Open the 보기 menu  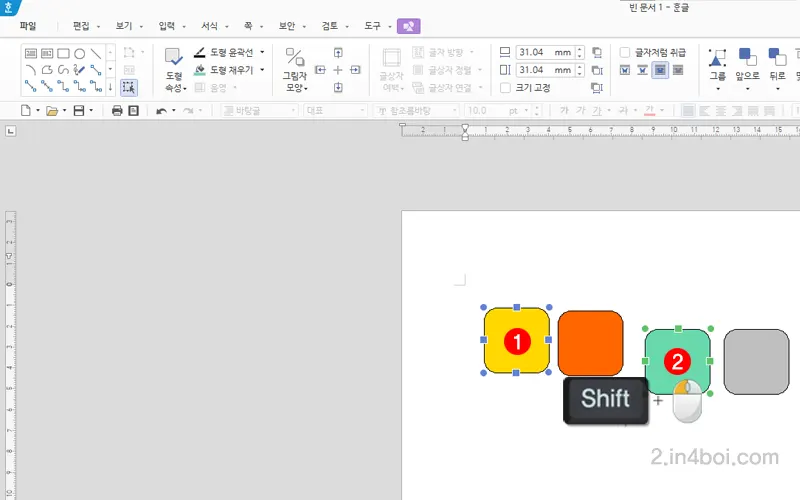pos(124,26)
